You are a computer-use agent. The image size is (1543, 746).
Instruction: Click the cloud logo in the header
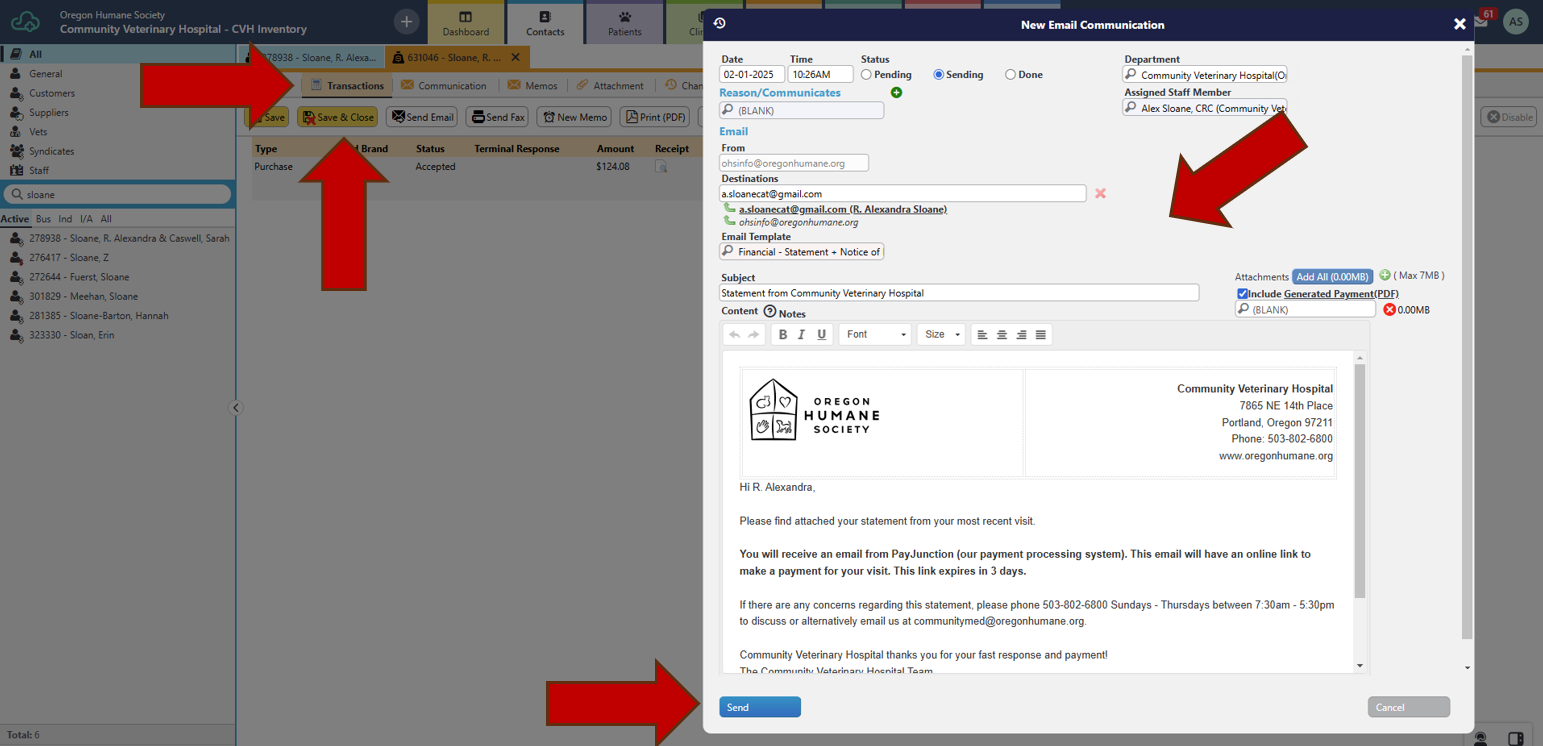25,22
